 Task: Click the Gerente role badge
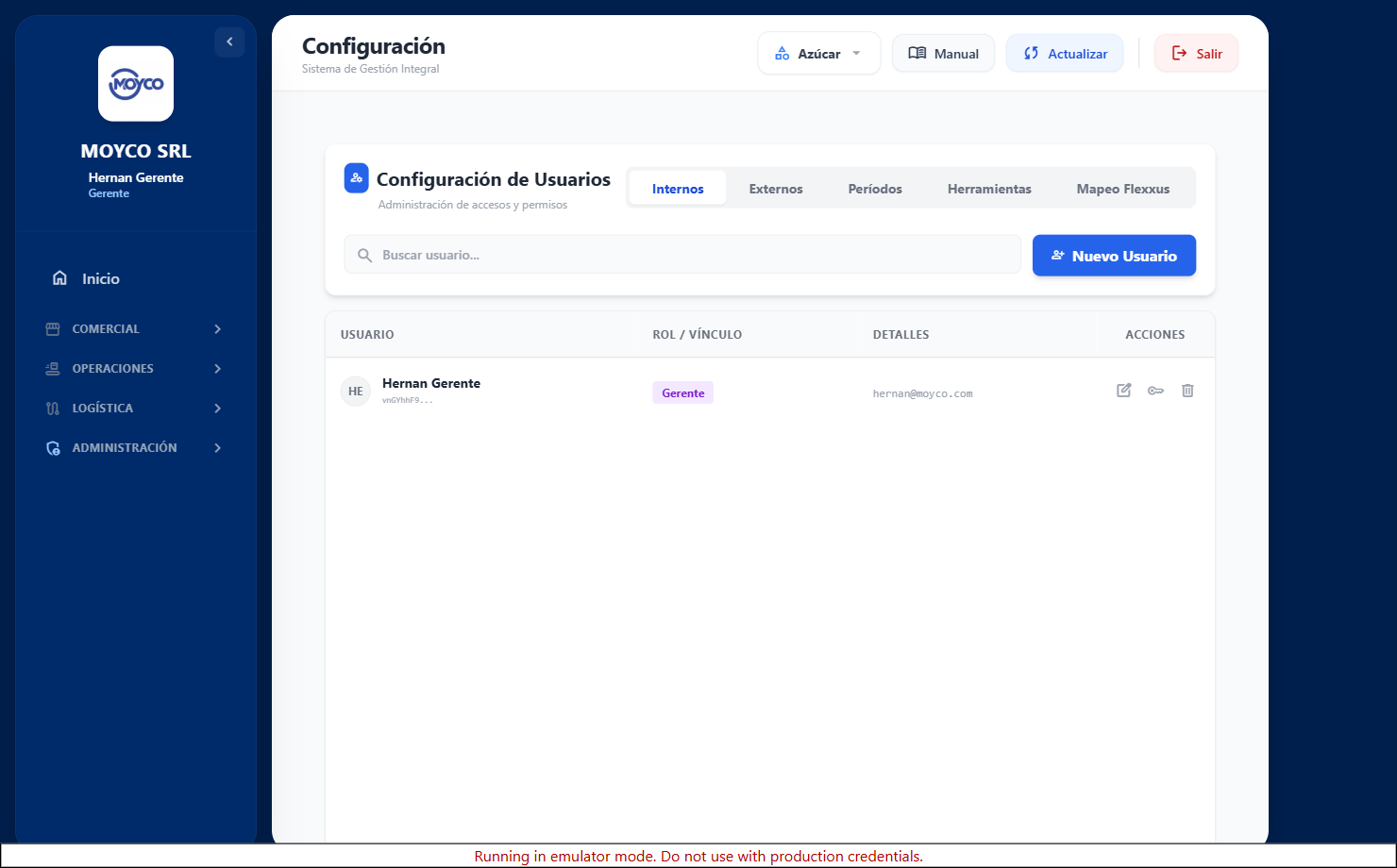click(683, 392)
